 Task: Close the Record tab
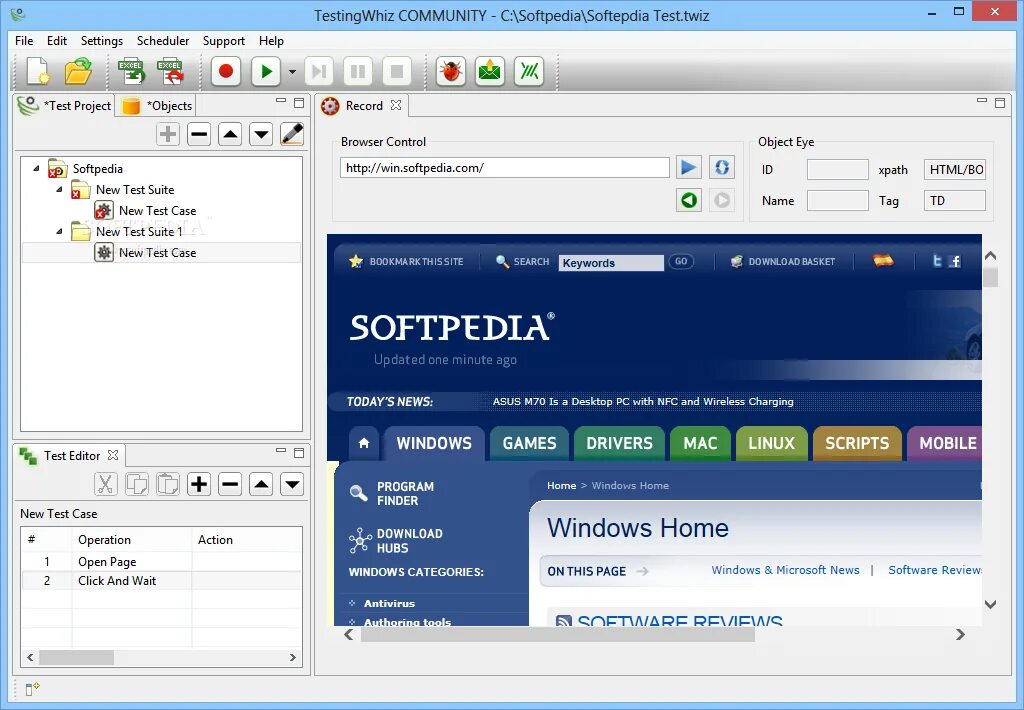pos(396,105)
